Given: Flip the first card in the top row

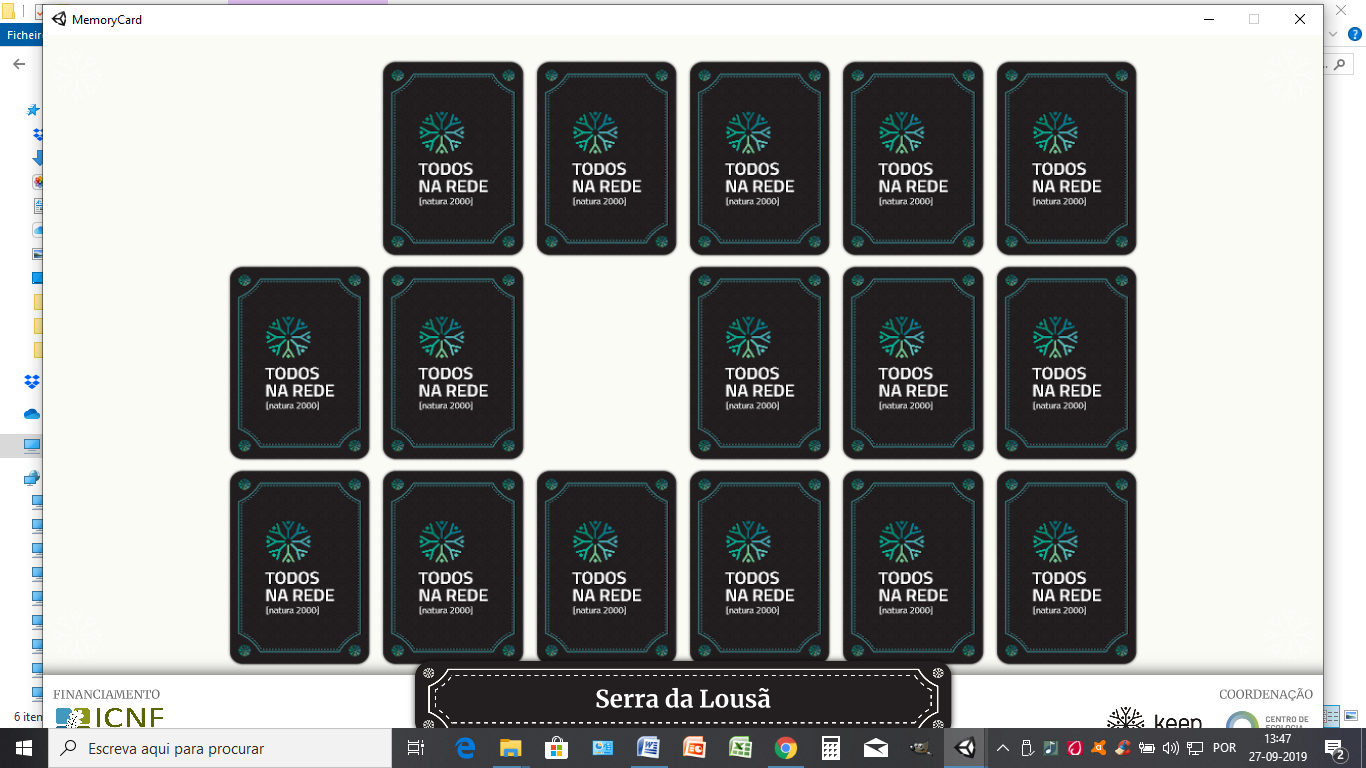Looking at the screenshot, I should [453, 158].
